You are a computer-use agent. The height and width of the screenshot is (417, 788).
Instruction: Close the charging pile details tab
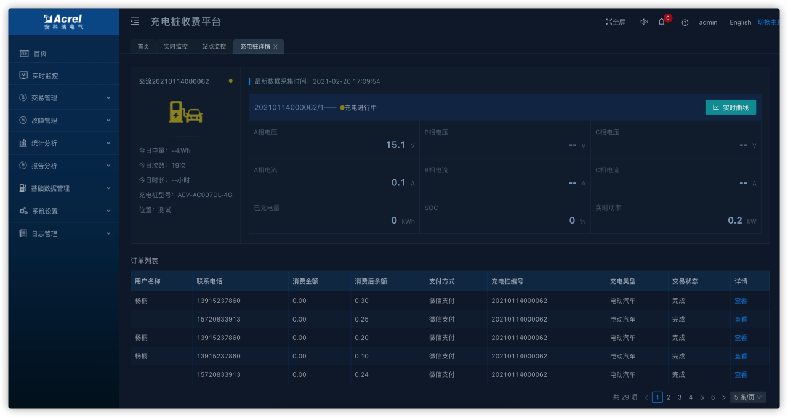(276, 46)
